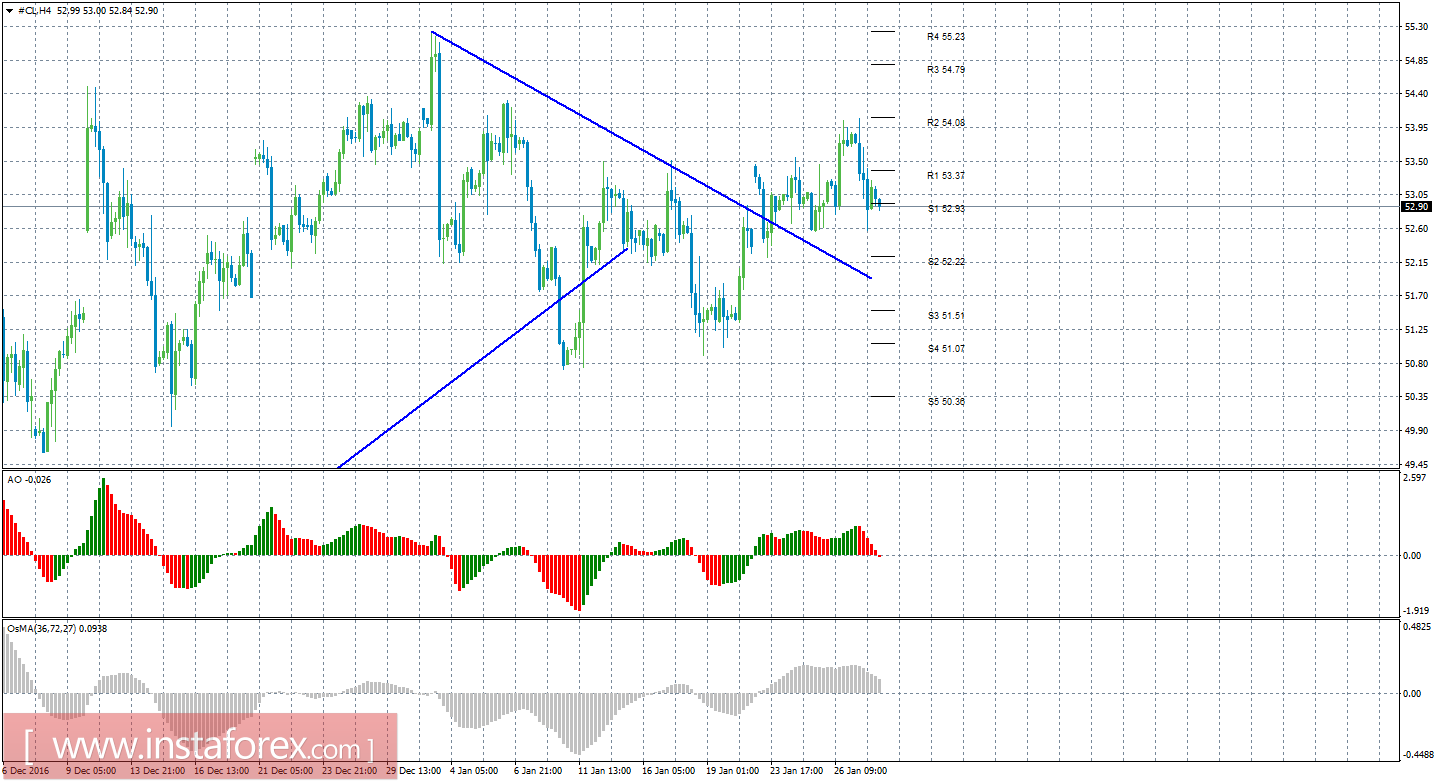Viewport: 1439px width, 782px height.
Task: Select the R3 54.79 resistance label
Action: [946, 70]
